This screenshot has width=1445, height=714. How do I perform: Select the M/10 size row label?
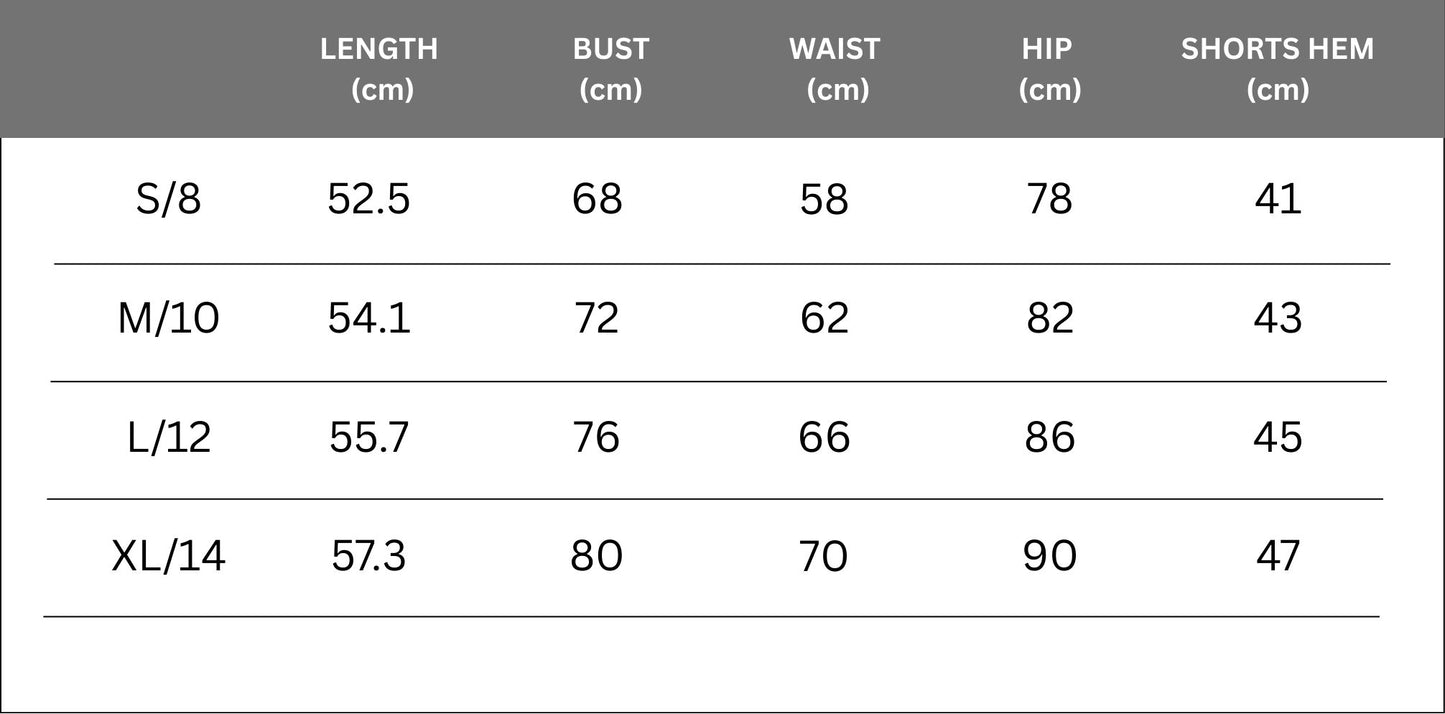point(168,318)
